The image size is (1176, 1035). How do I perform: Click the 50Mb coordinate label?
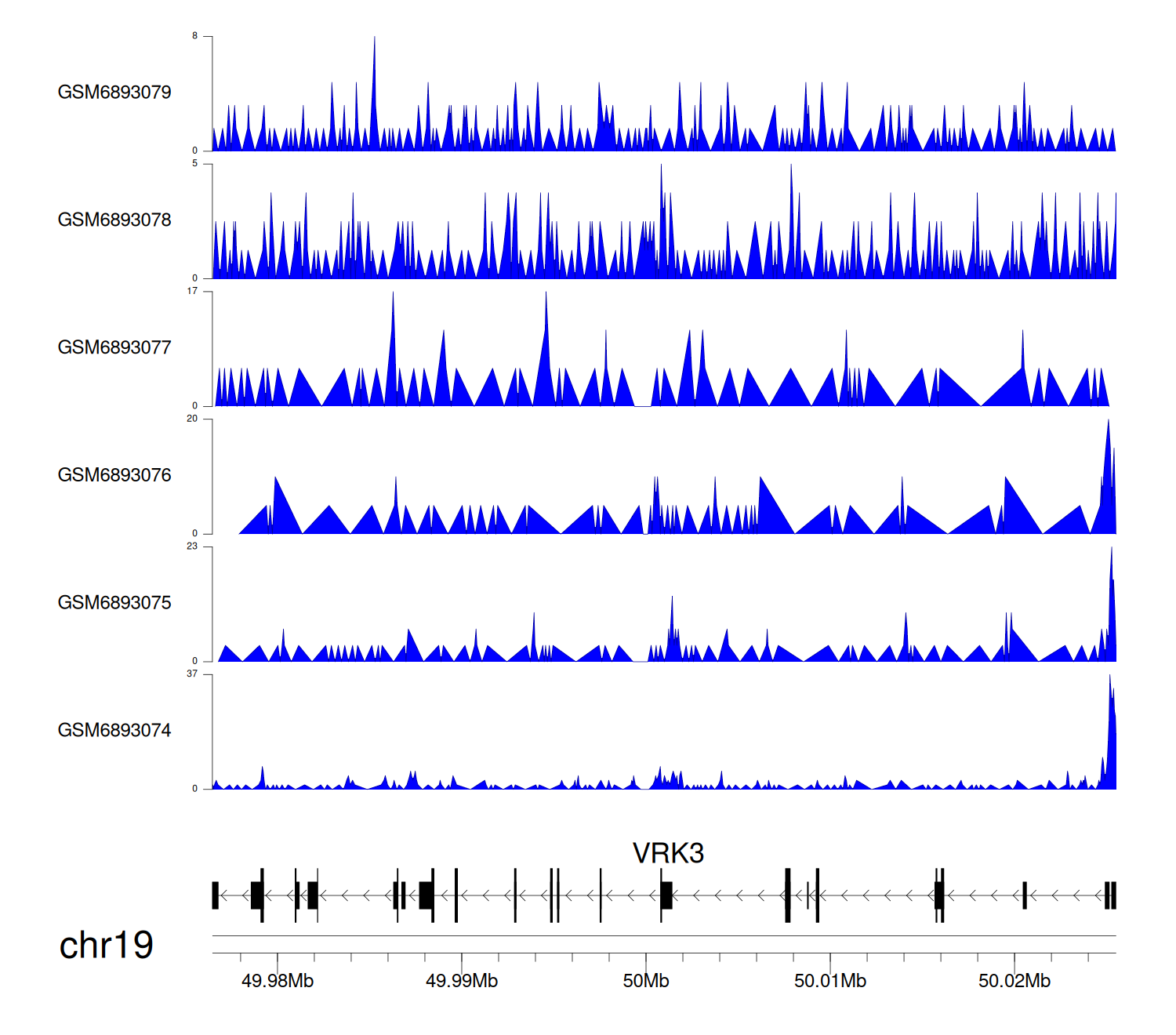point(646,981)
